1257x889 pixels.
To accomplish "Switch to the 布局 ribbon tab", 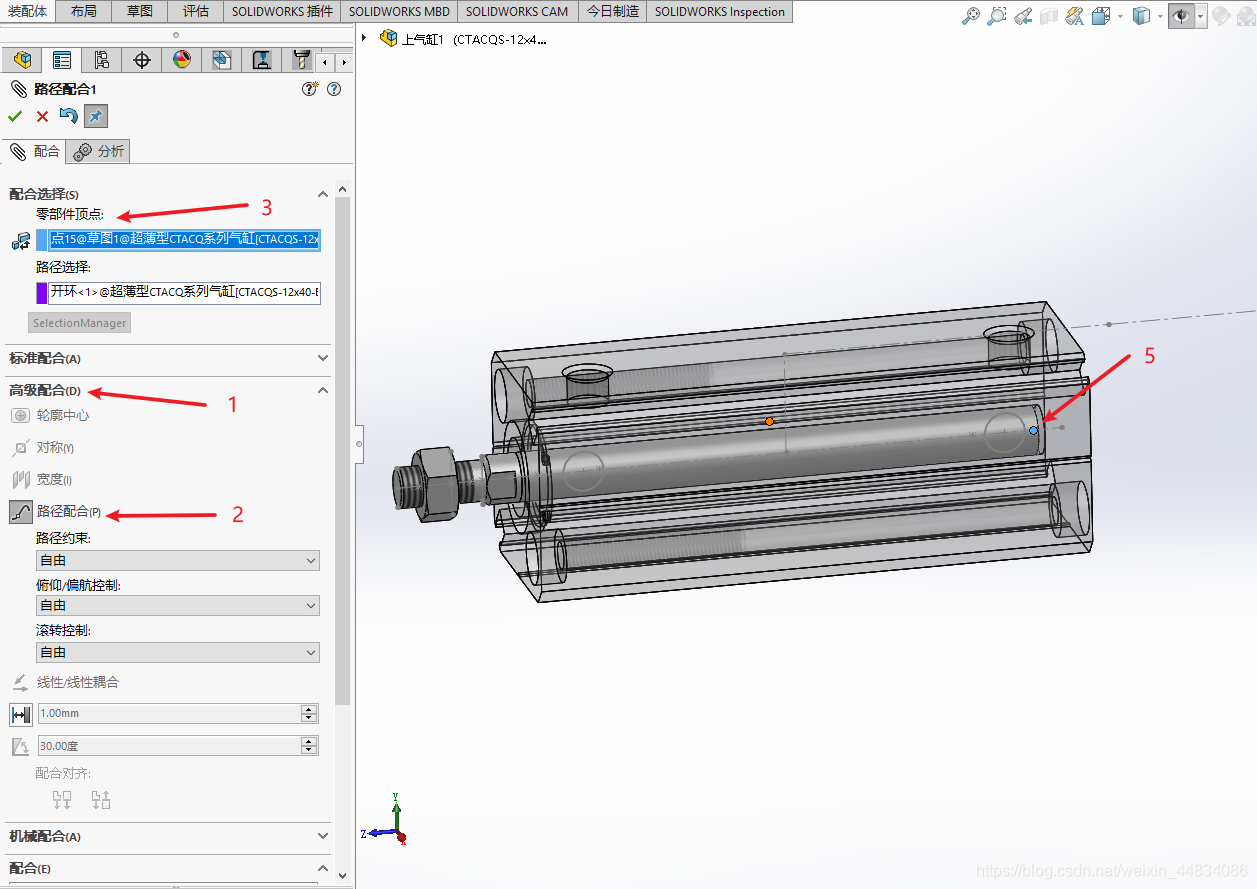I will click(84, 11).
